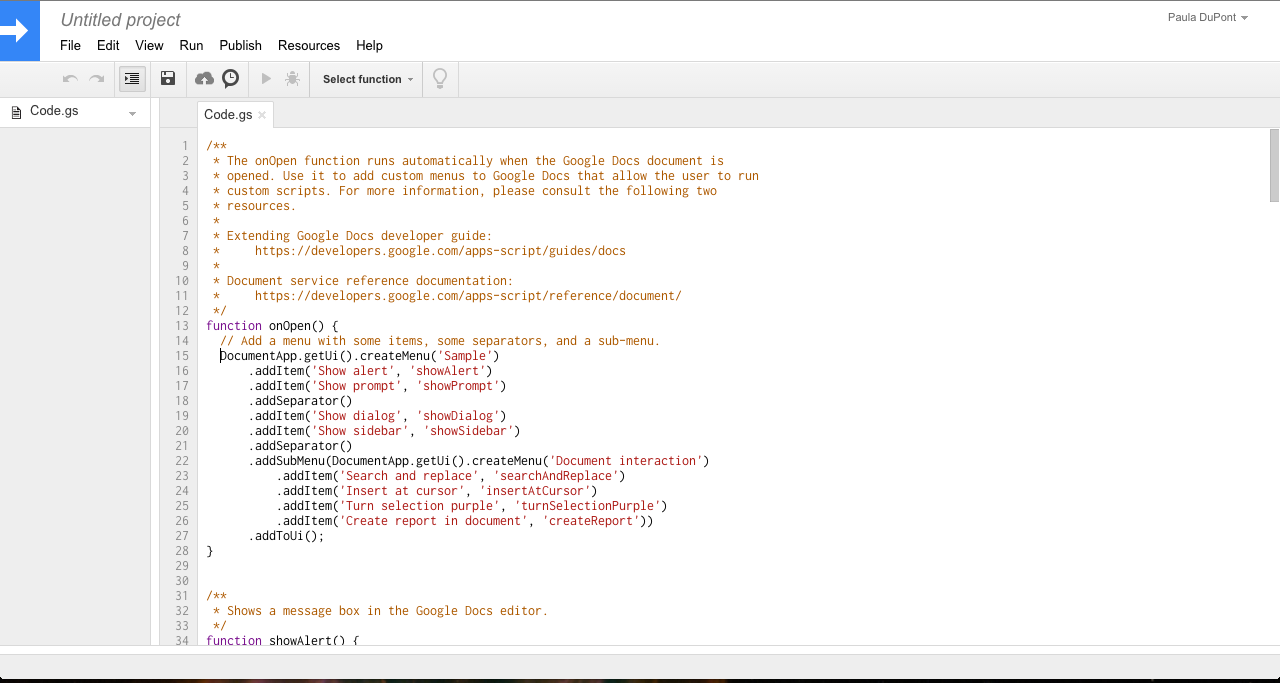Viewport: 1280px width, 683px height.
Task: Click the vertical scrollbar thumb in editor
Action: (x=1274, y=165)
